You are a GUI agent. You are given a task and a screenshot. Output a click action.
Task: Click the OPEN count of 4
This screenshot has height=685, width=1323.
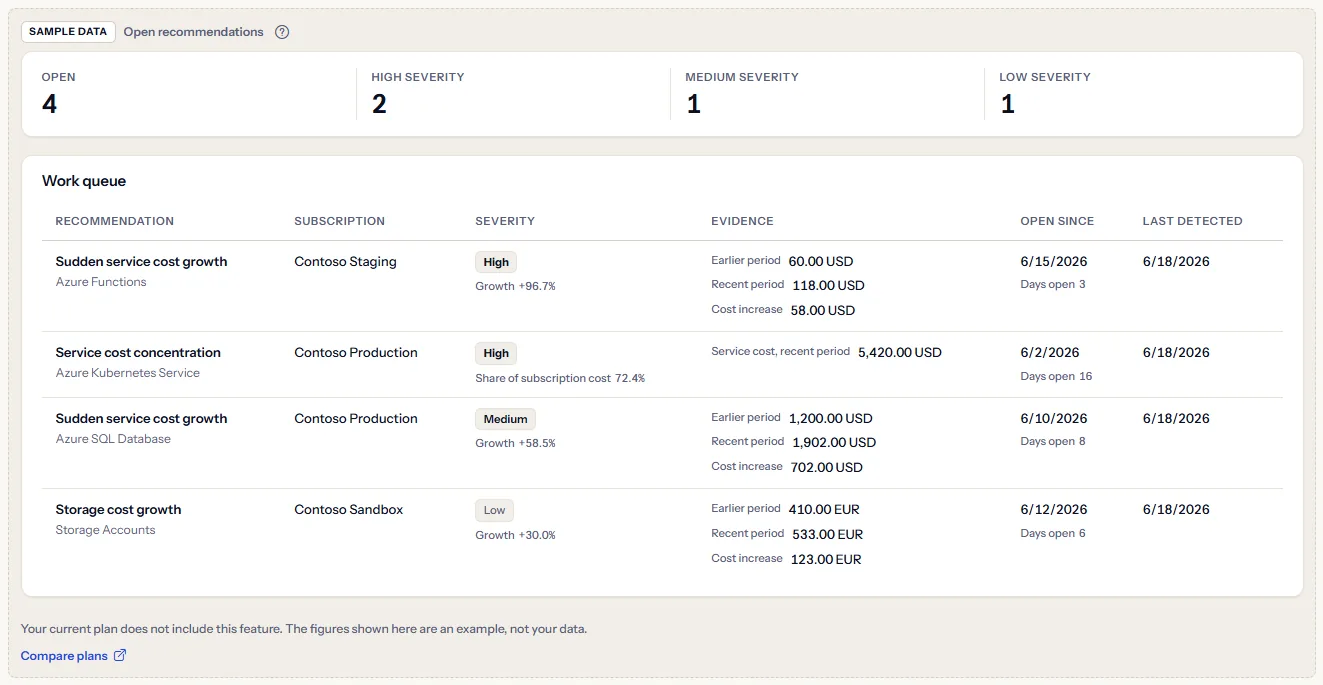(50, 104)
